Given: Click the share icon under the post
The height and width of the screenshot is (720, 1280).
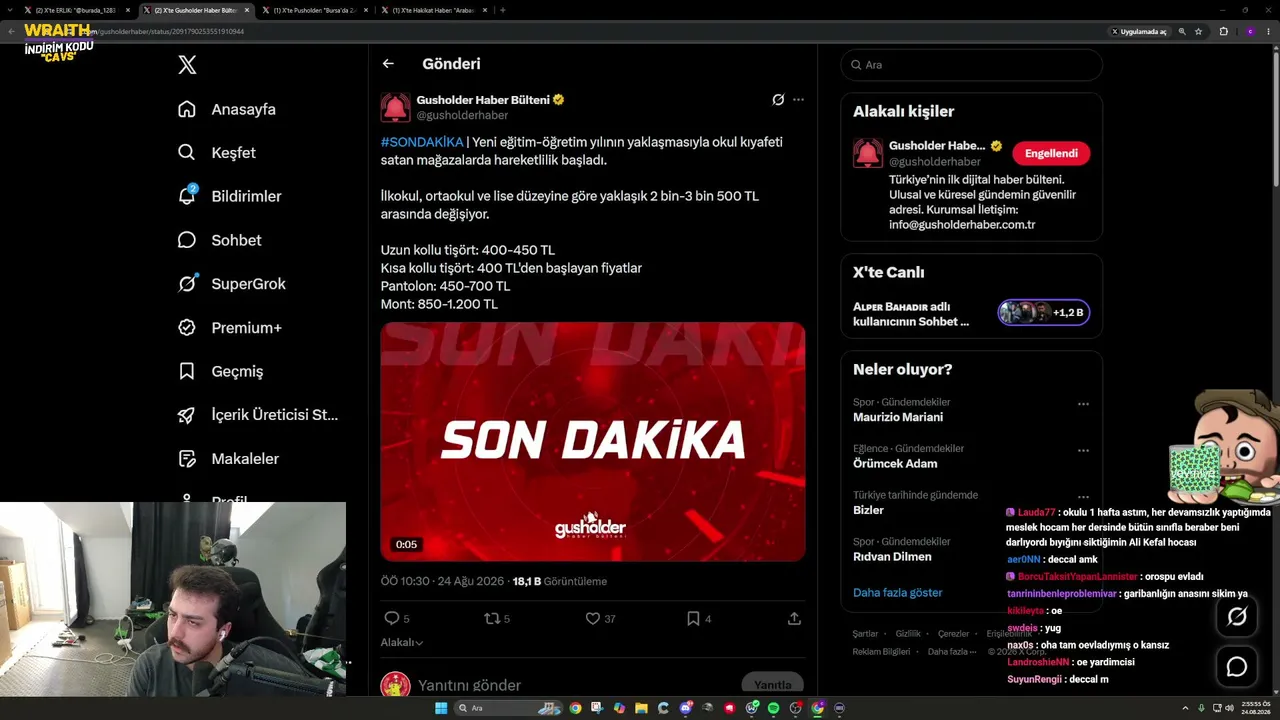Looking at the screenshot, I should [794, 619].
